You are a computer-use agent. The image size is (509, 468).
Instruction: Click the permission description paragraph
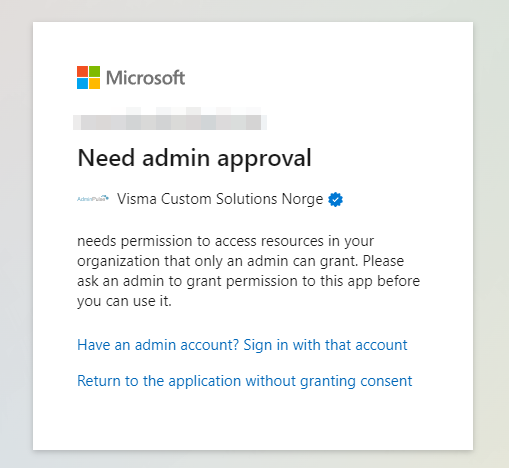tap(248, 271)
